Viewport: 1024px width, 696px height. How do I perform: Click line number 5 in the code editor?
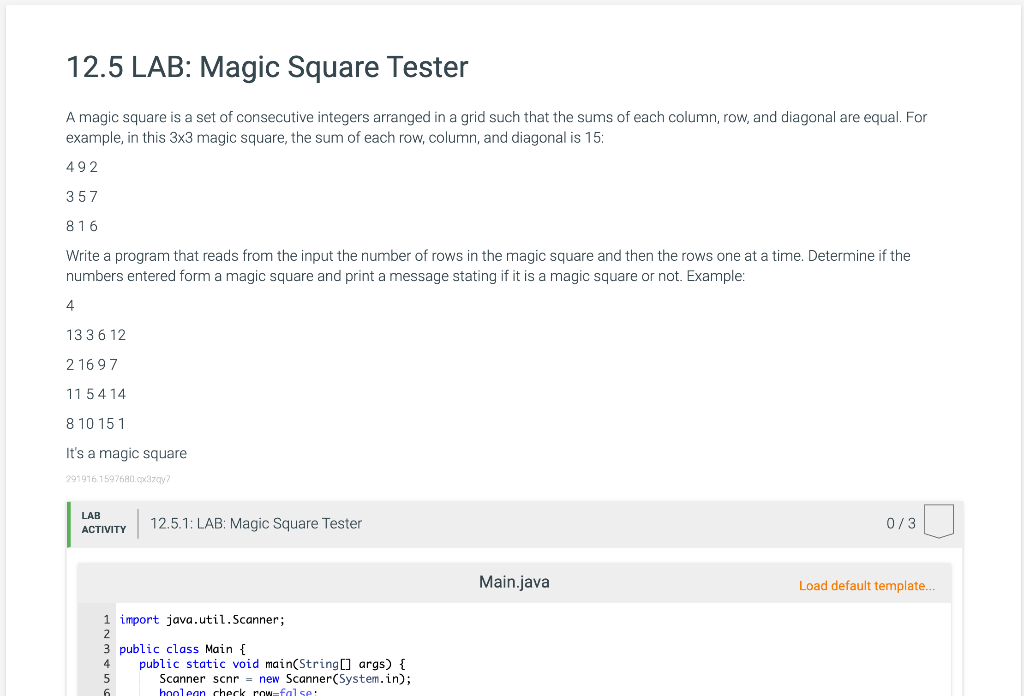[106, 678]
